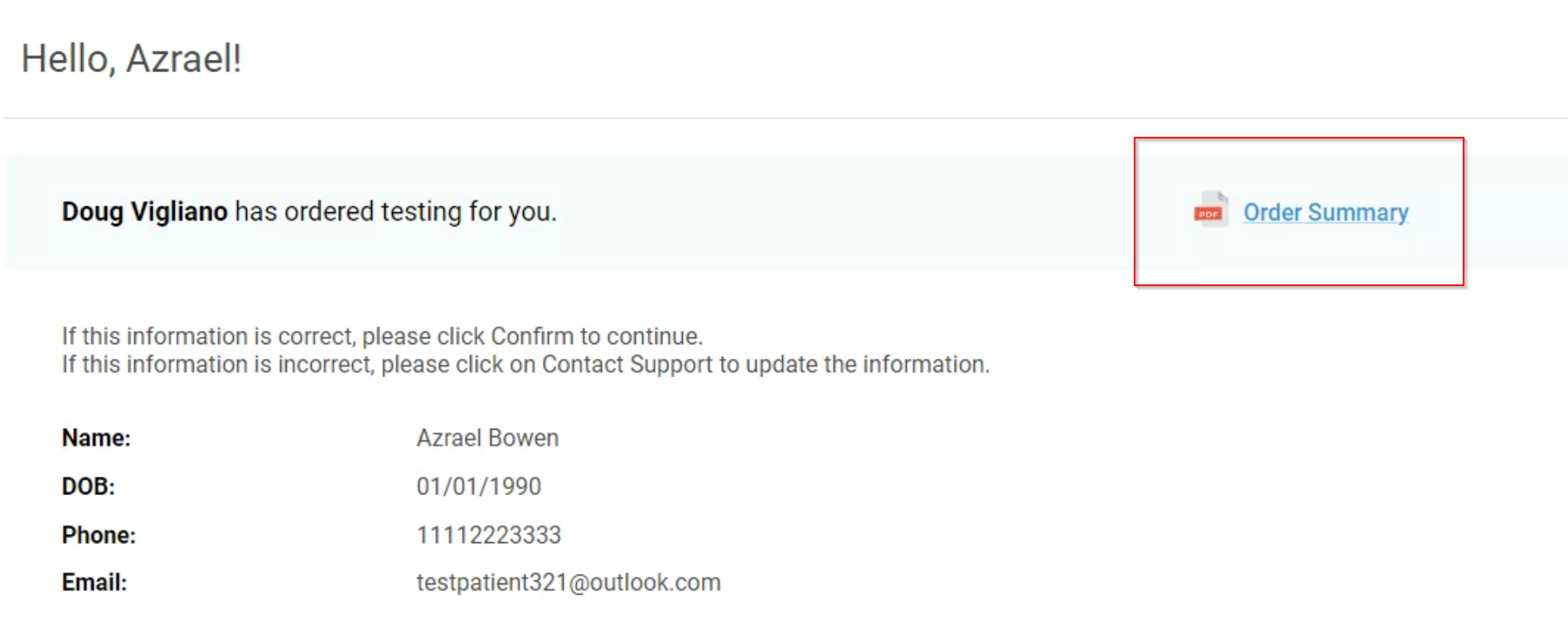
Task: Select the Email: field label
Action: coord(94,582)
